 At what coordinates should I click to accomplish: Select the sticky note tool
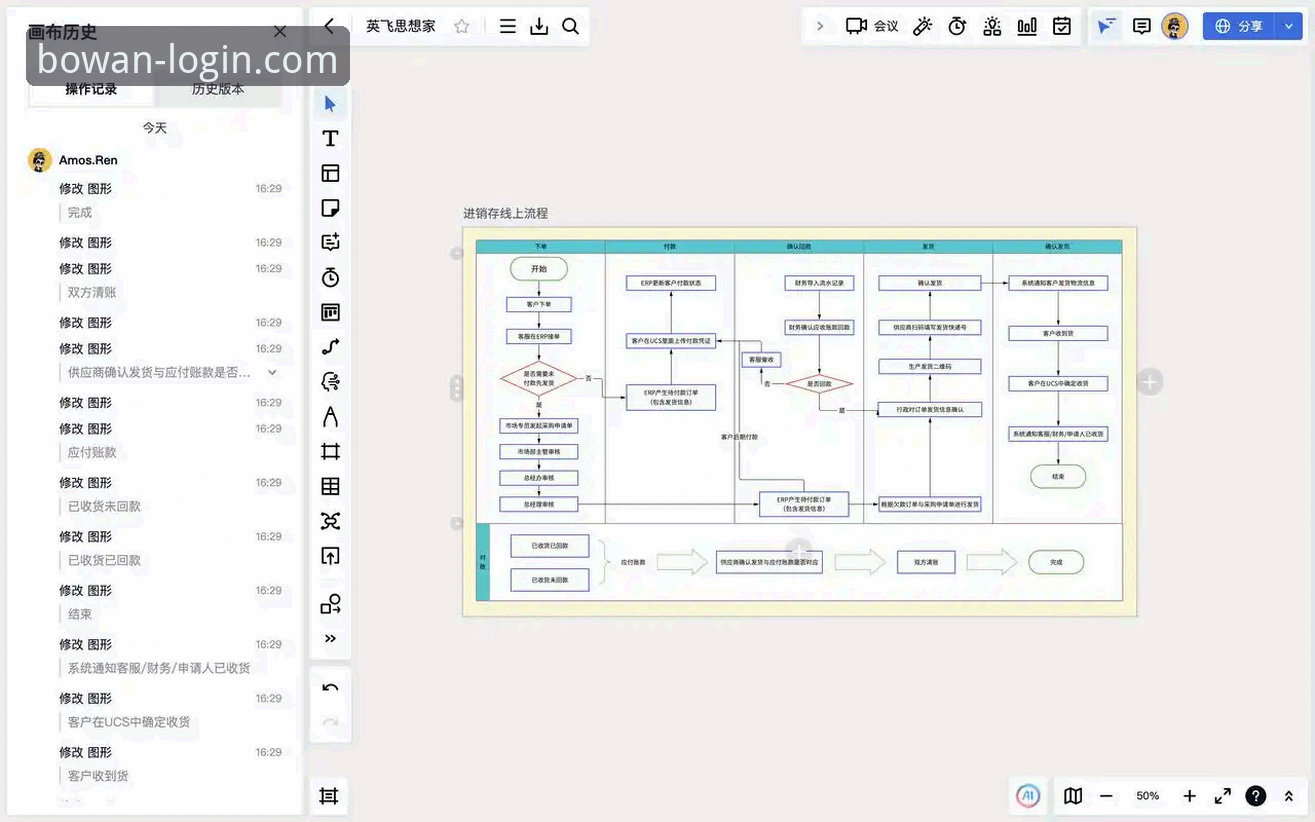[x=330, y=208]
